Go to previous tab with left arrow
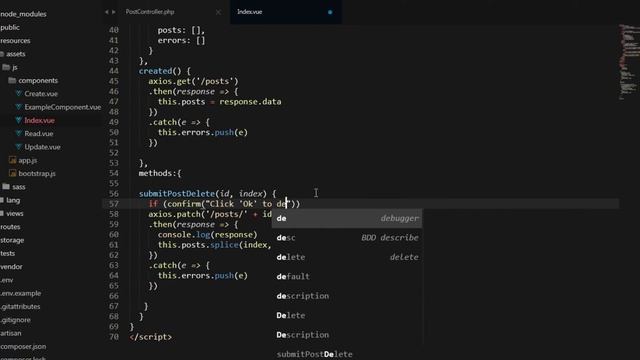The image size is (640, 360). (107, 12)
